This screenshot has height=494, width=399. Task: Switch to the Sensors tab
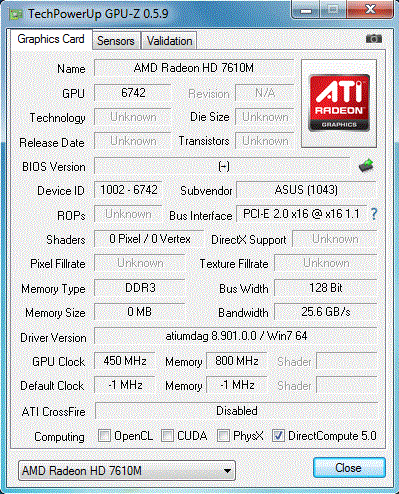(116, 41)
